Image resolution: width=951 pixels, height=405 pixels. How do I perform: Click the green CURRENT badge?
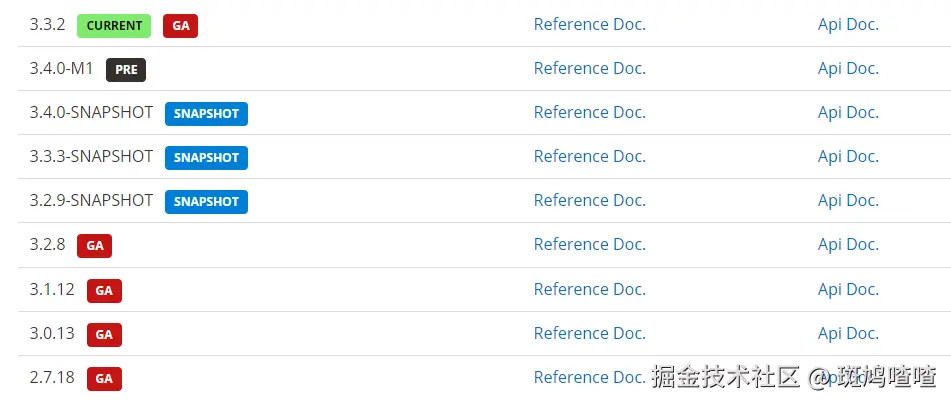click(114, 26)
